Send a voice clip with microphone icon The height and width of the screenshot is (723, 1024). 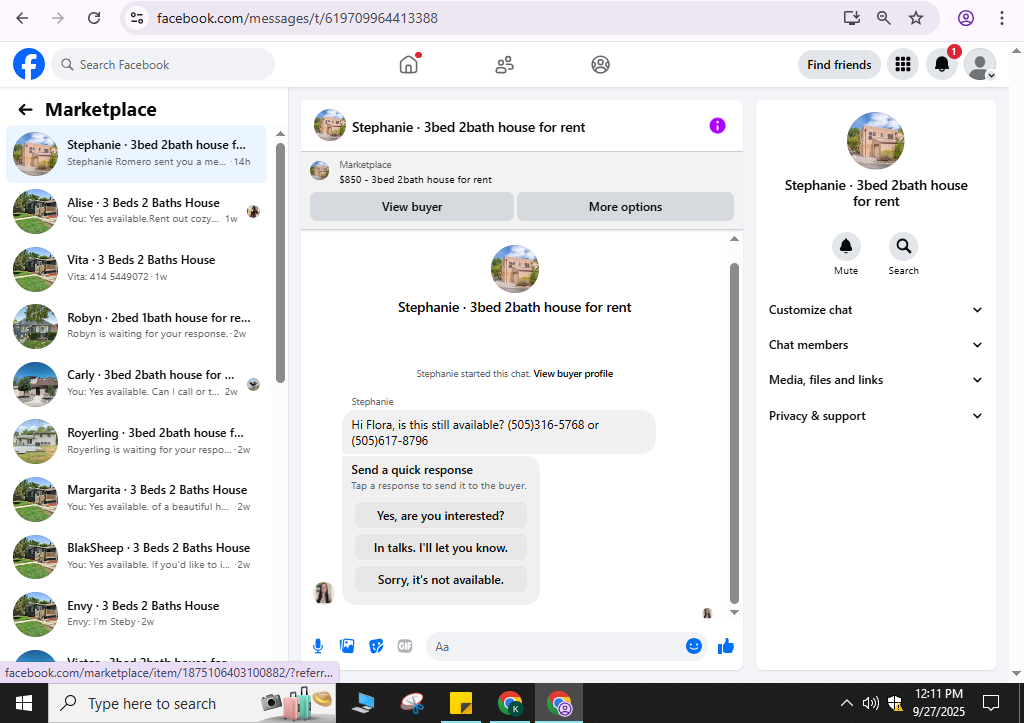[x=318, y=646]
